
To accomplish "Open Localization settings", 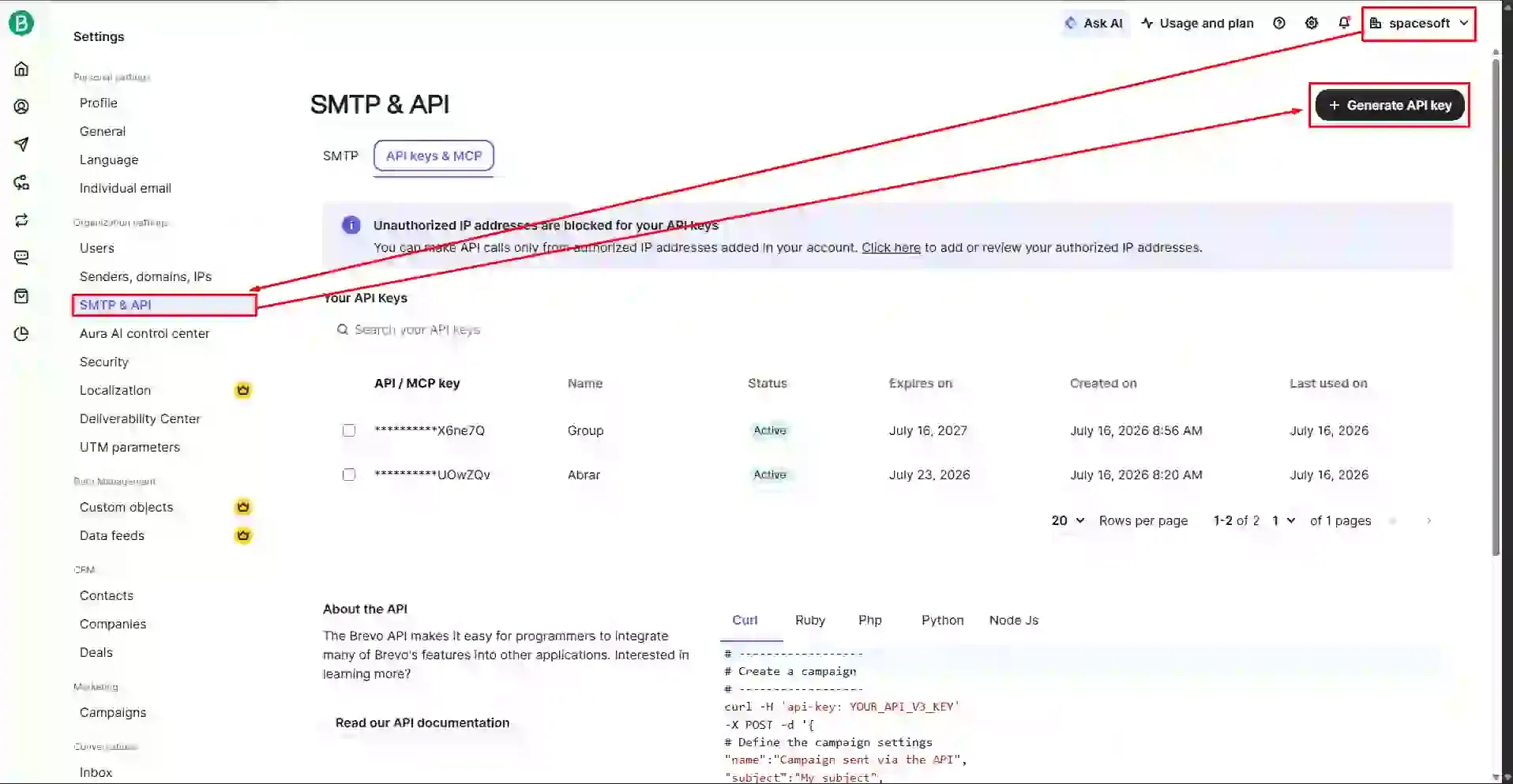I will pyautogui.click(x=115, y=390).
